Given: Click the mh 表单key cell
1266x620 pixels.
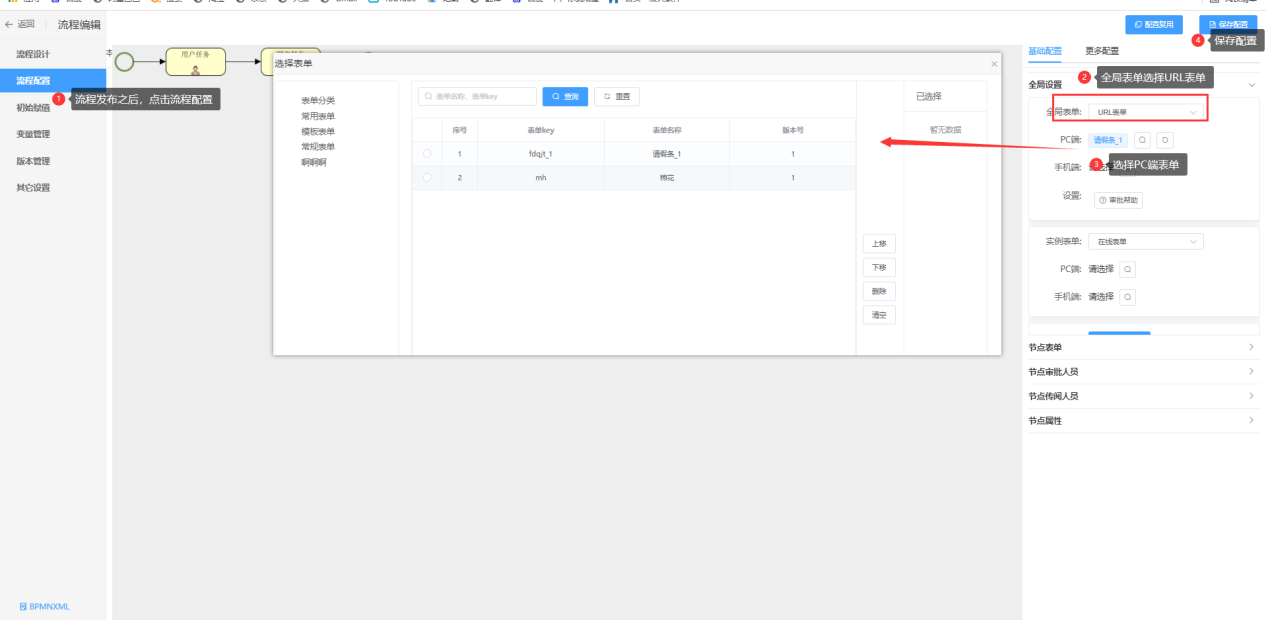Looking at the screenshot, I should pyautogui.click(x=541, y=178).
